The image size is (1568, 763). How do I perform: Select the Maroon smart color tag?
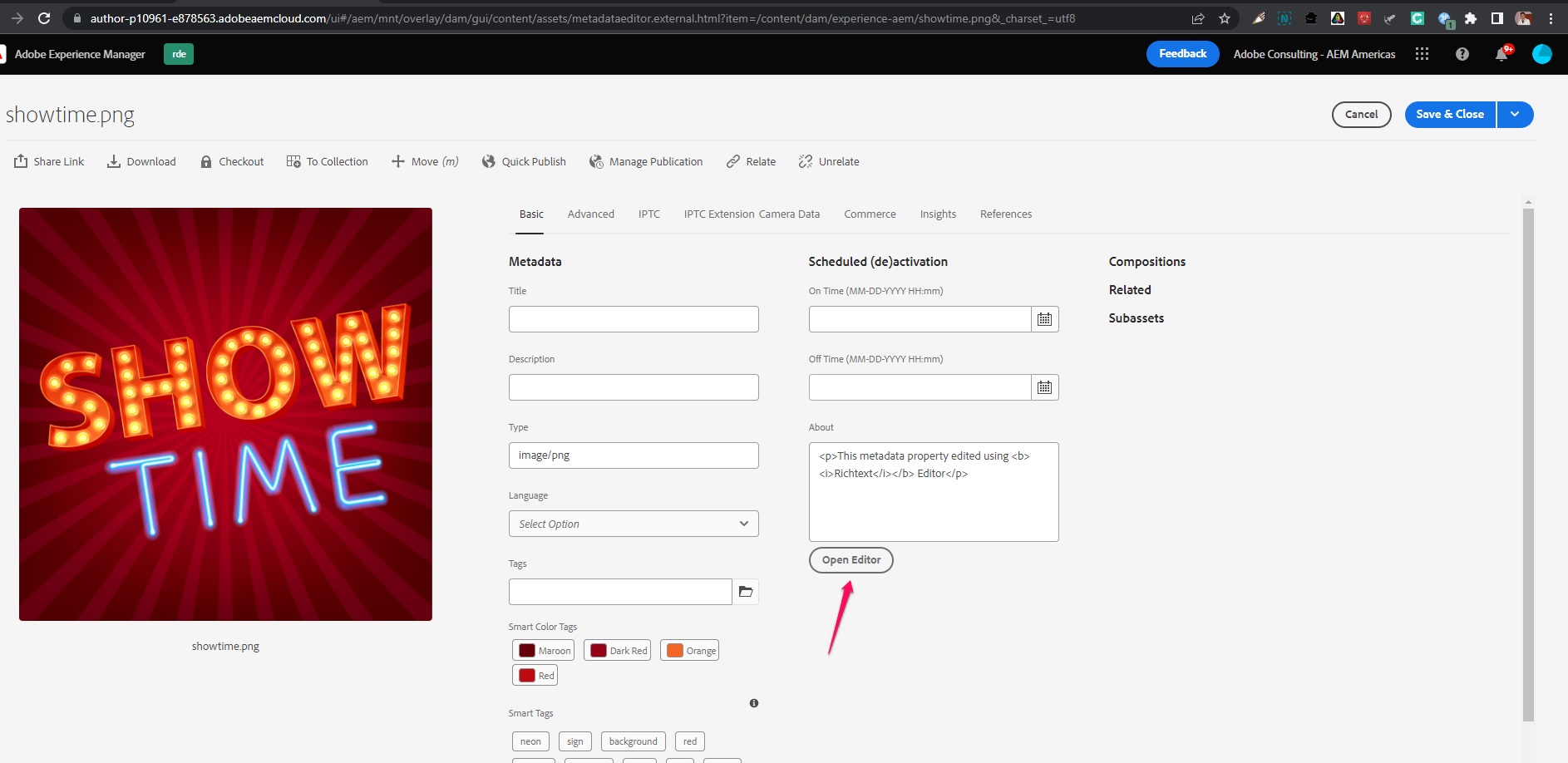click(x=544, y=651)
